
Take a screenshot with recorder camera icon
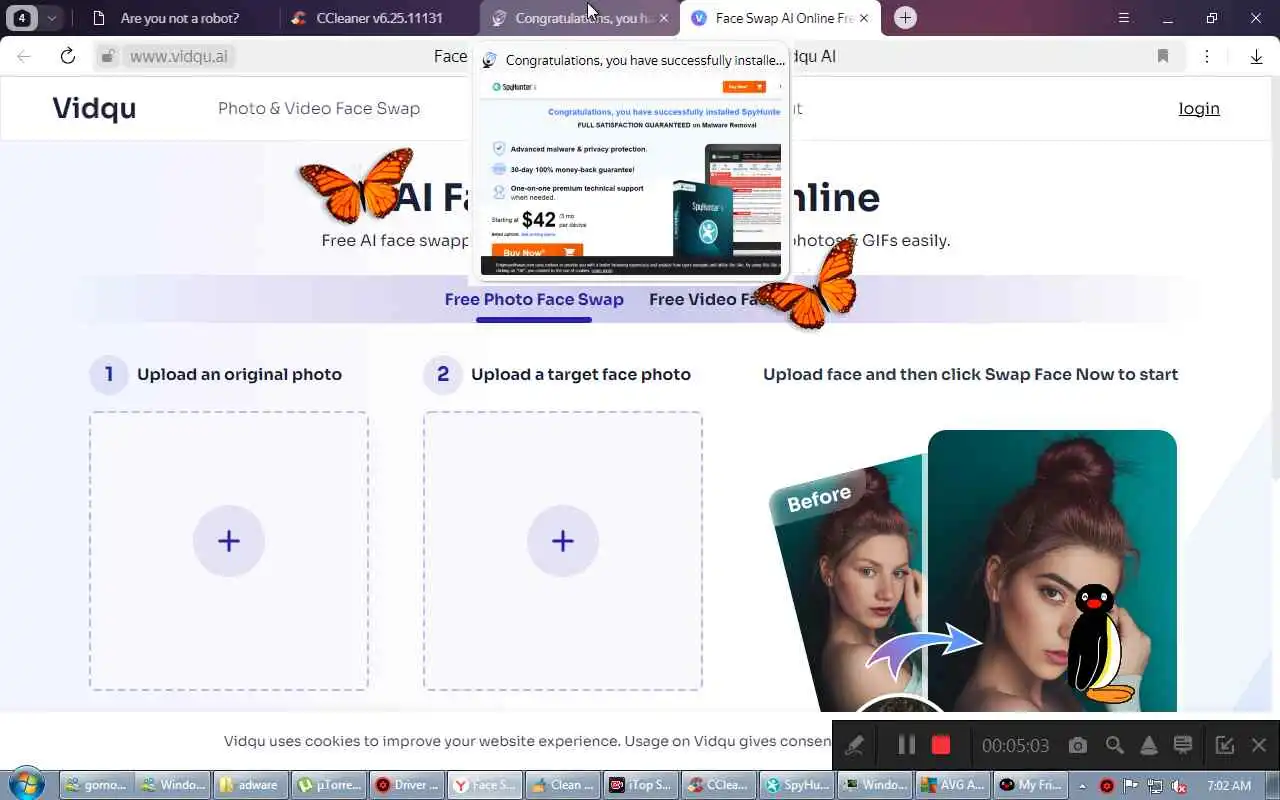point(1077,745)
